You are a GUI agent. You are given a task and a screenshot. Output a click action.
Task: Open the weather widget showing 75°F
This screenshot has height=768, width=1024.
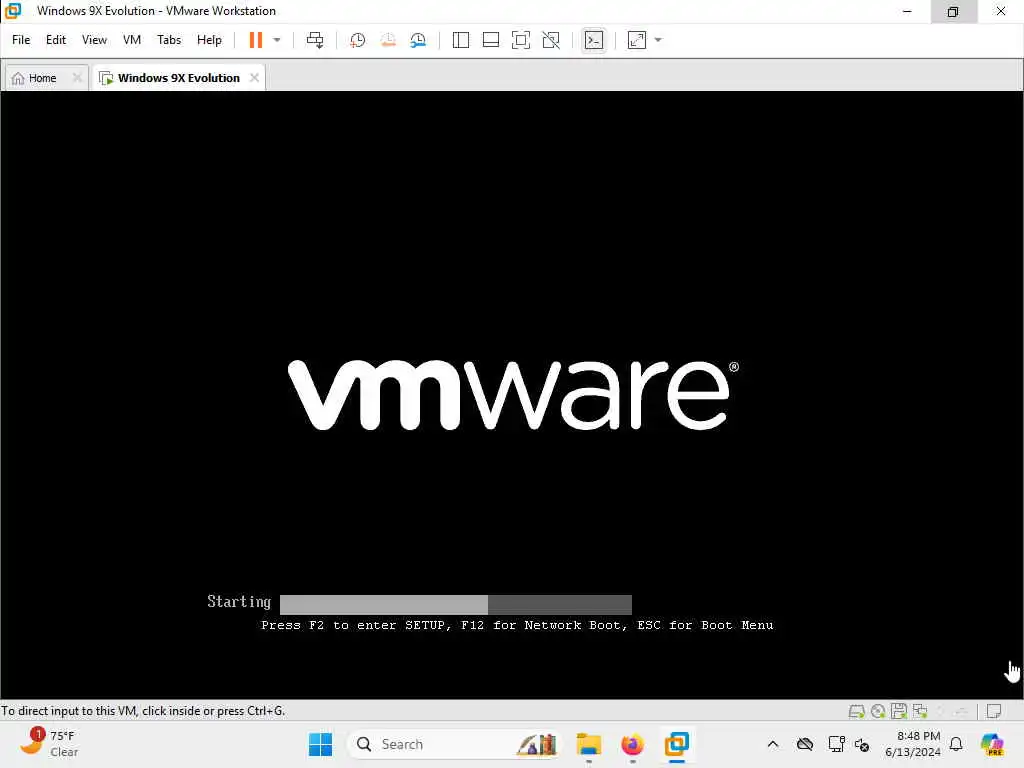point(49,744)
